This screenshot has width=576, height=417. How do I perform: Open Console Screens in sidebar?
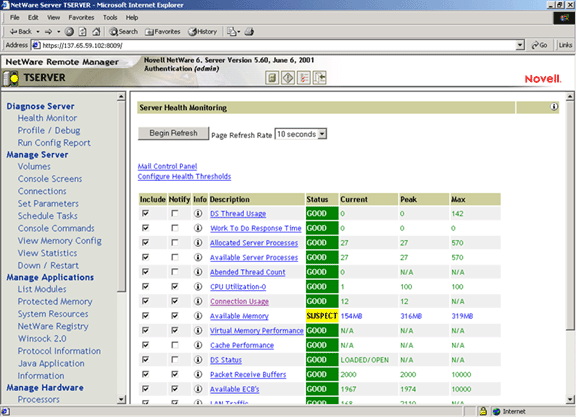[x=50, y=179]
